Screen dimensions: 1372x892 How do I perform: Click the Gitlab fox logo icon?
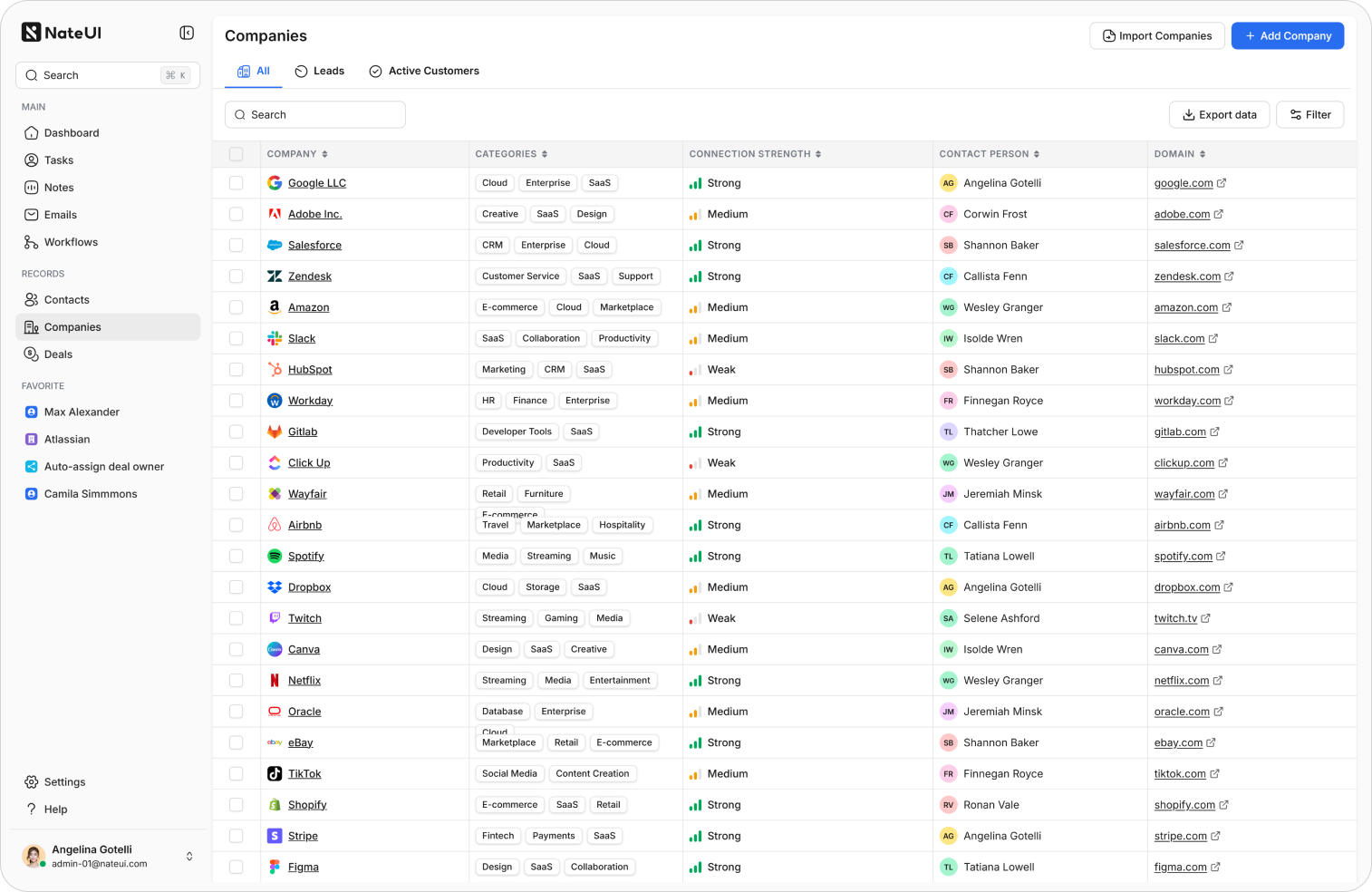[275, 431]
